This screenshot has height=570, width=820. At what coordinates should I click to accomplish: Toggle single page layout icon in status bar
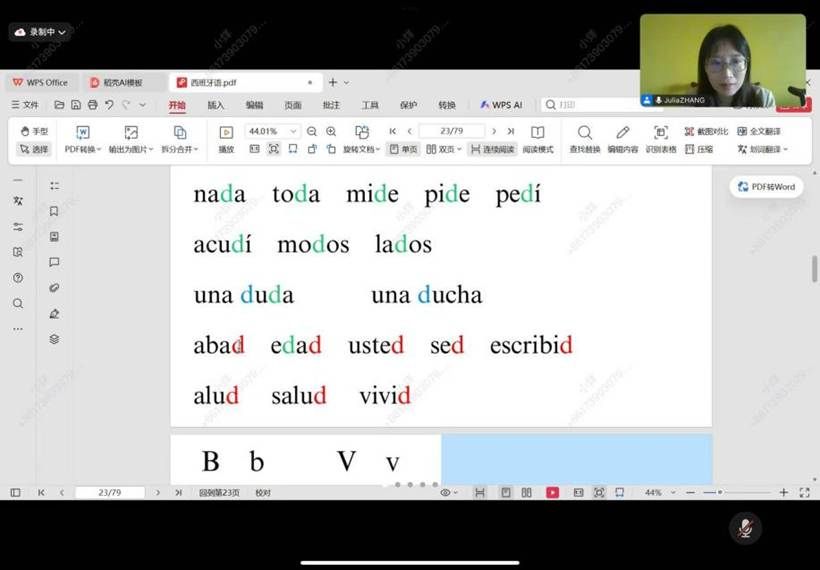point(506,492)
